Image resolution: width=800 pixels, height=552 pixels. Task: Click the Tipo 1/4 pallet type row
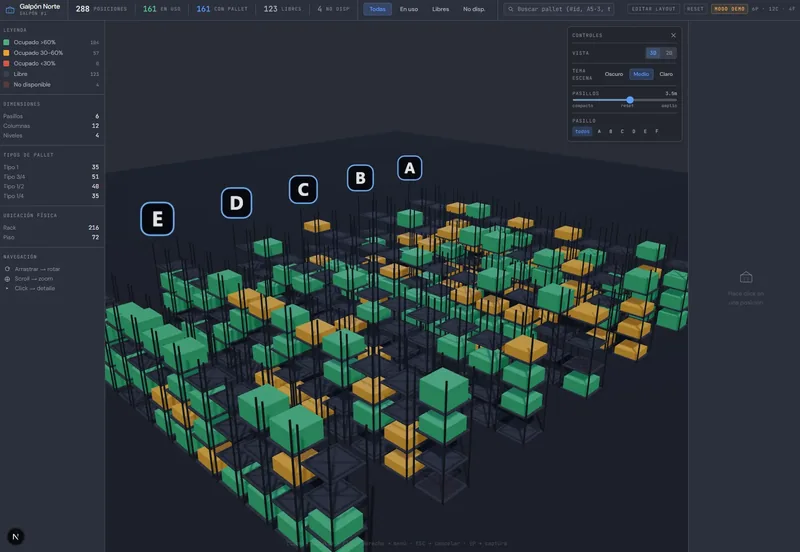[51, 196]
